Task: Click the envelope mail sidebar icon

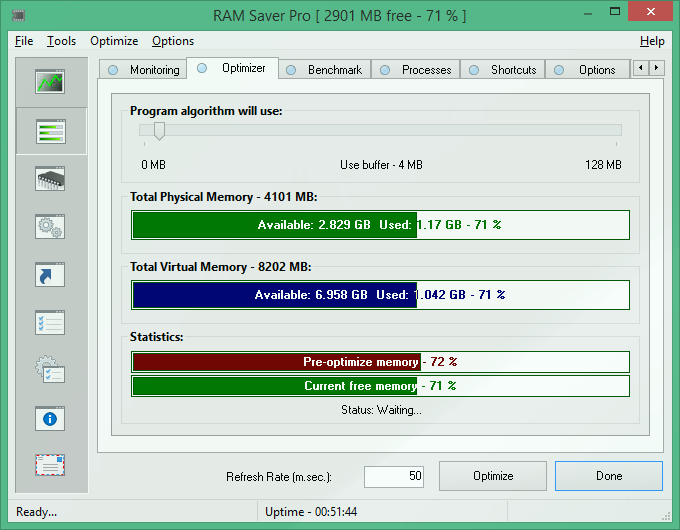Action: pos(50,466)
